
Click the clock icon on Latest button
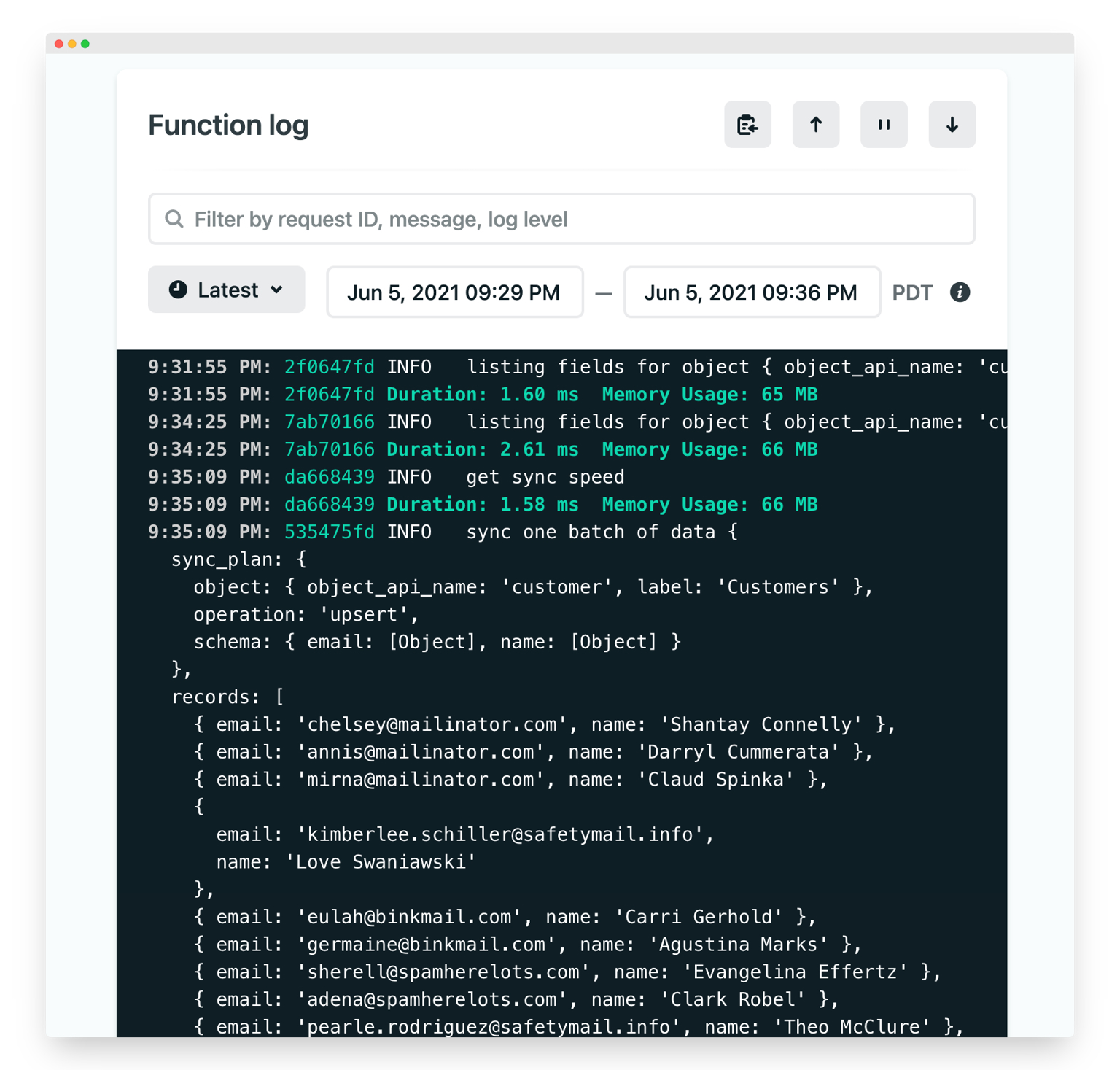pyautogui.click(x=178, y=290)
